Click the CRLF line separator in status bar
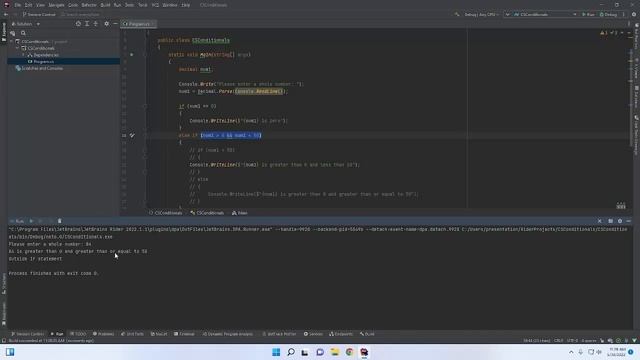 (558, 340)
